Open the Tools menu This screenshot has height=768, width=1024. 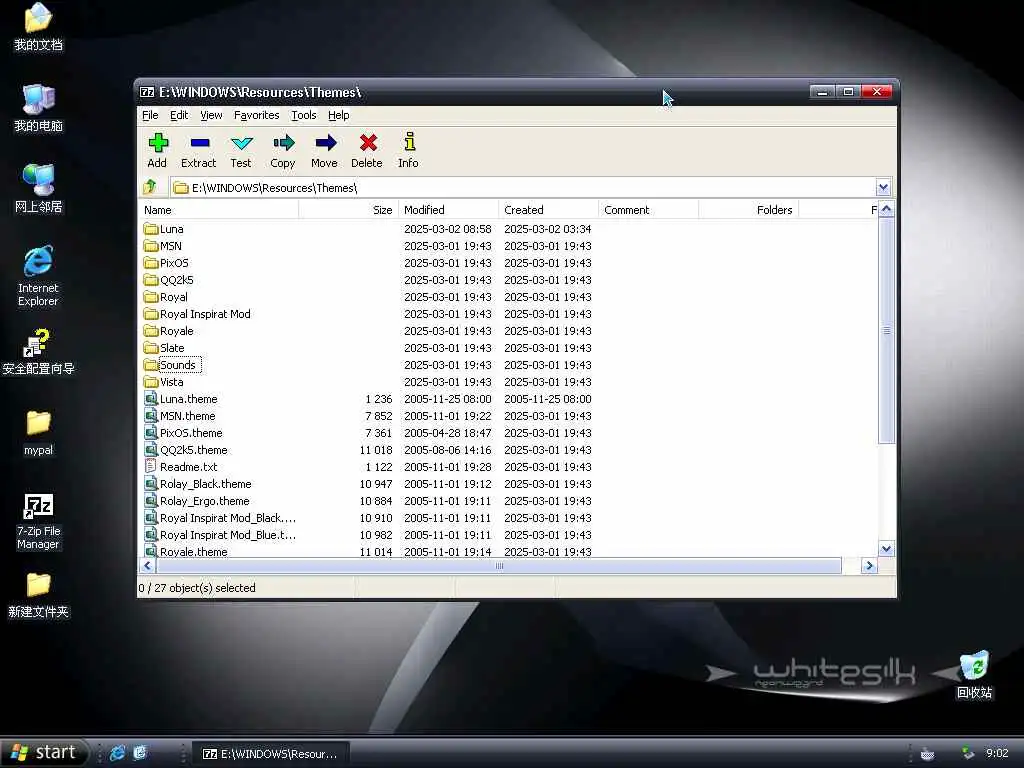pos(304,115)
